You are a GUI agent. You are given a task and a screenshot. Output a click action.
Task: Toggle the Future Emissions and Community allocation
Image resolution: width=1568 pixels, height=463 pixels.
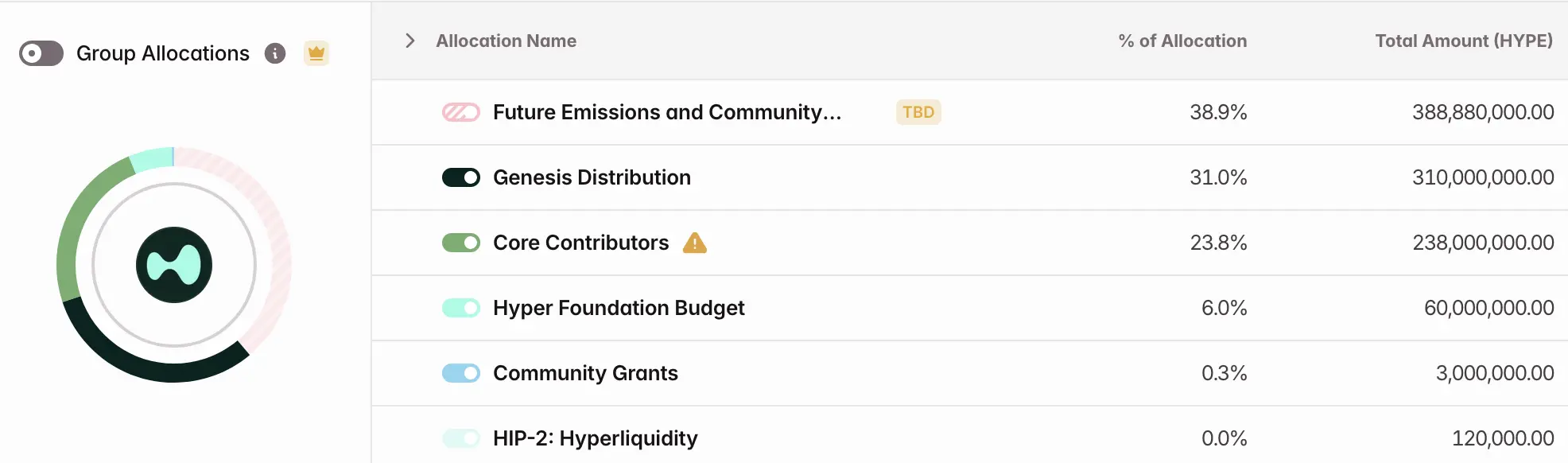pyautogui.click(x=461, y=112)
